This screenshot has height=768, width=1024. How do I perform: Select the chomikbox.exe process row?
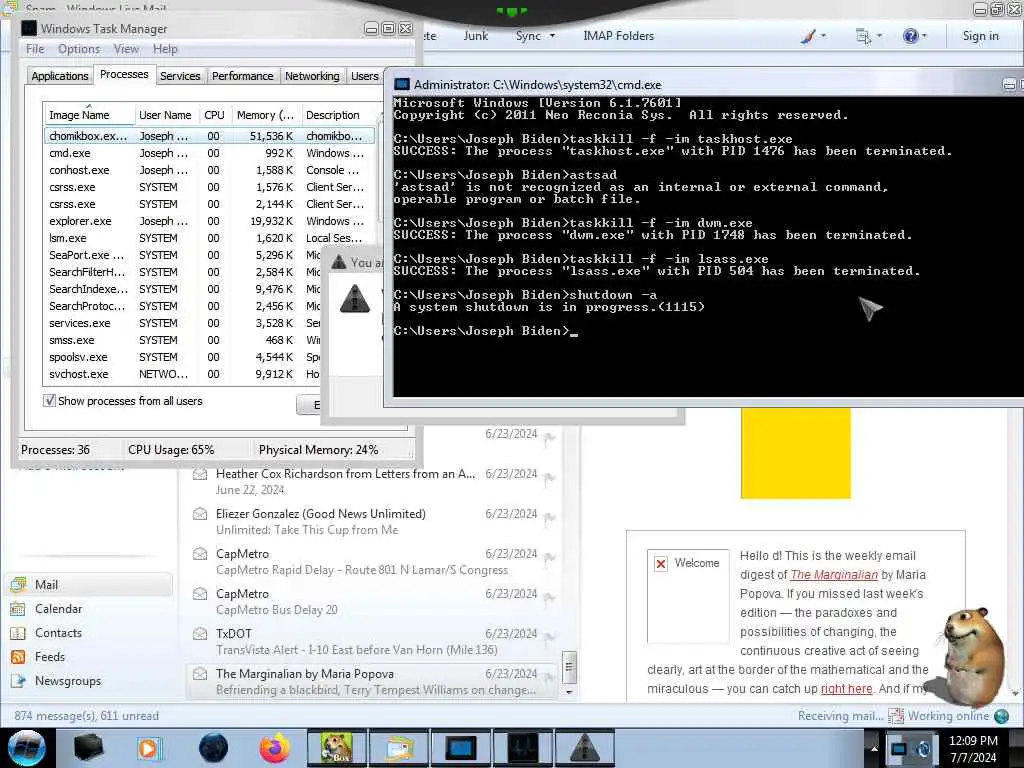209,136
